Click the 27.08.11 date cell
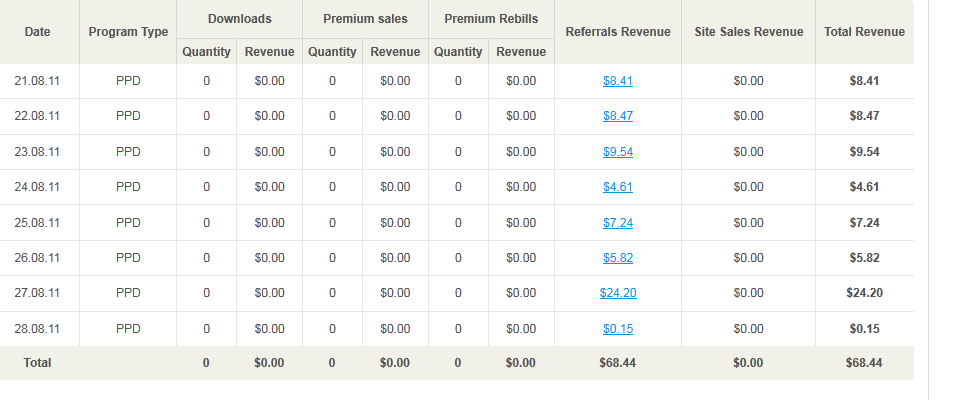 (x=38, y=293)
